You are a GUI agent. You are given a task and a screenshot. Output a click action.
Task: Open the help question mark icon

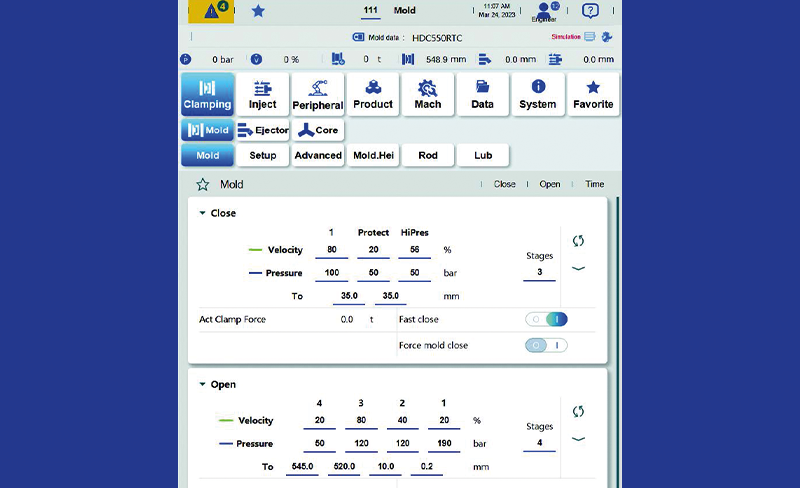[x=590, y=11]
